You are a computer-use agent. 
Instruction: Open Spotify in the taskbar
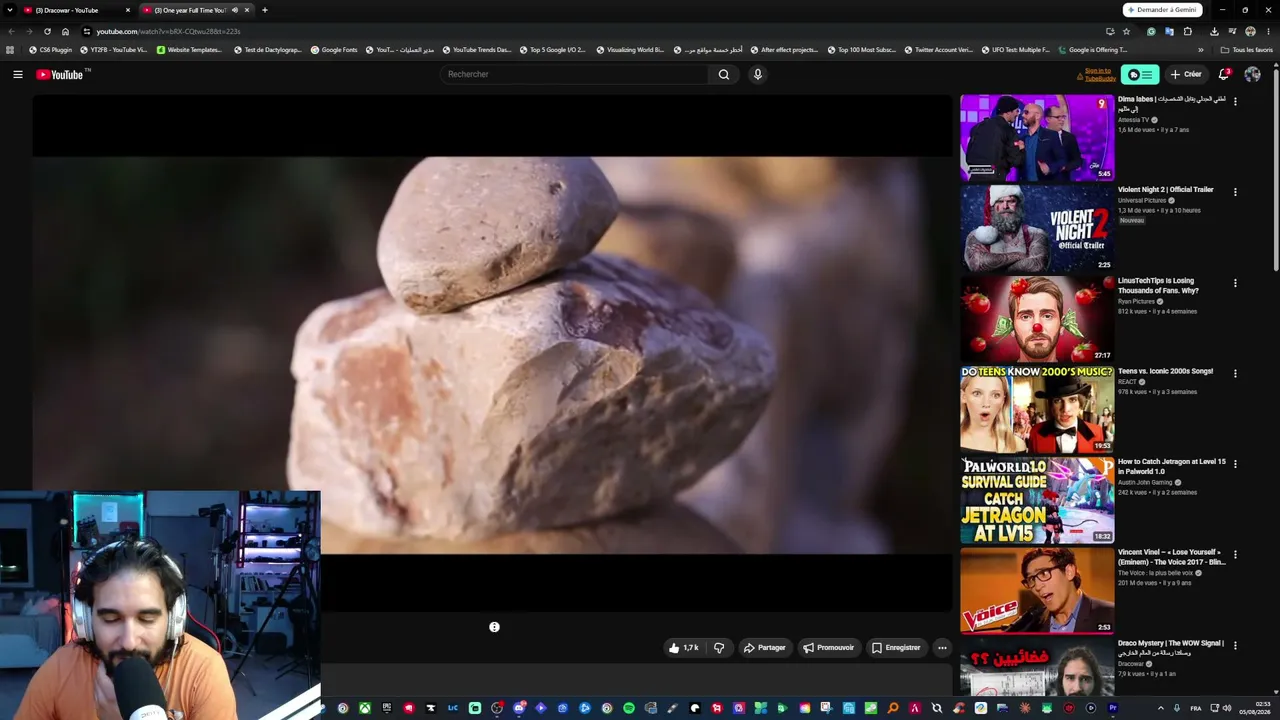[x=629, y=708]
